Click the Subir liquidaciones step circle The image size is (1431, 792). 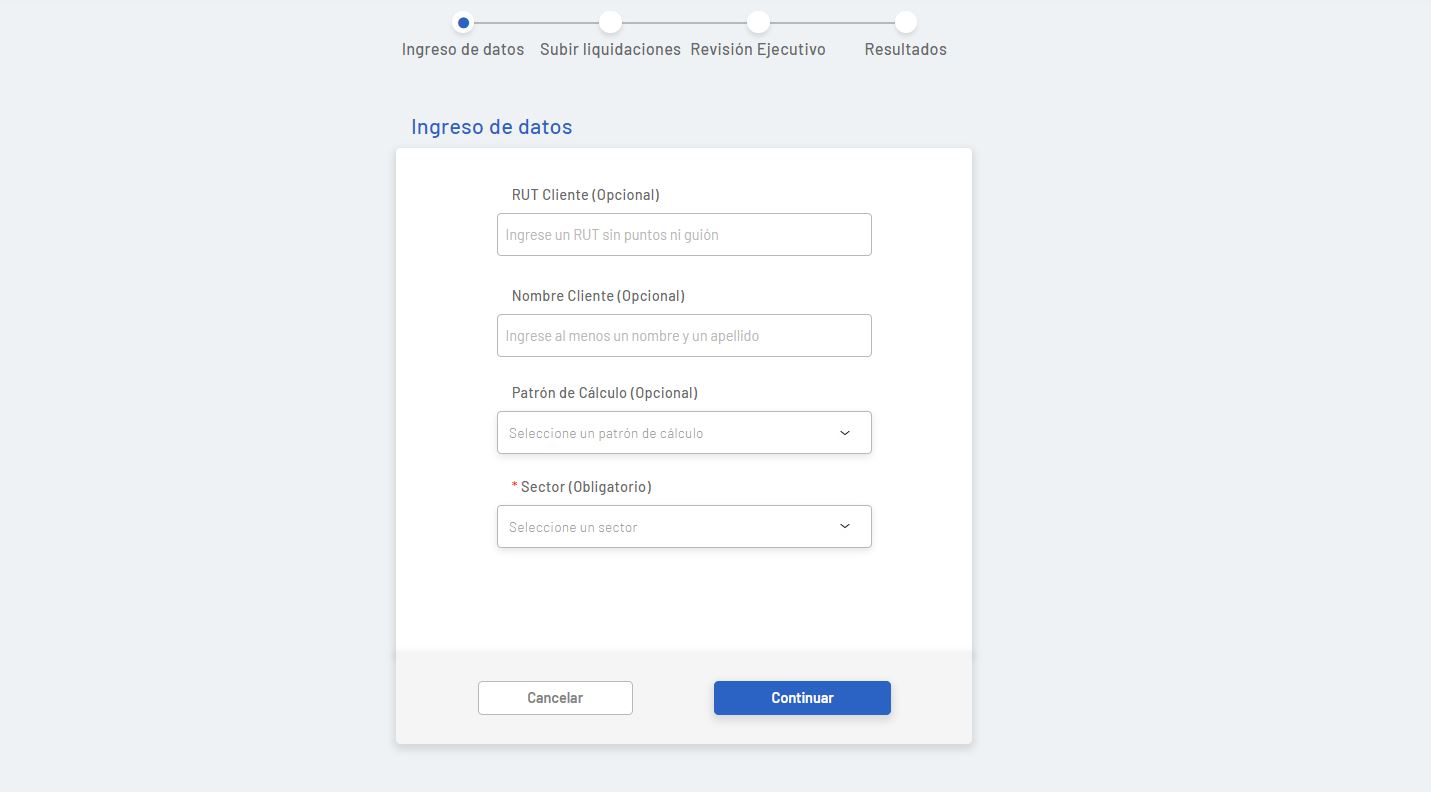(x=610, y=22)
